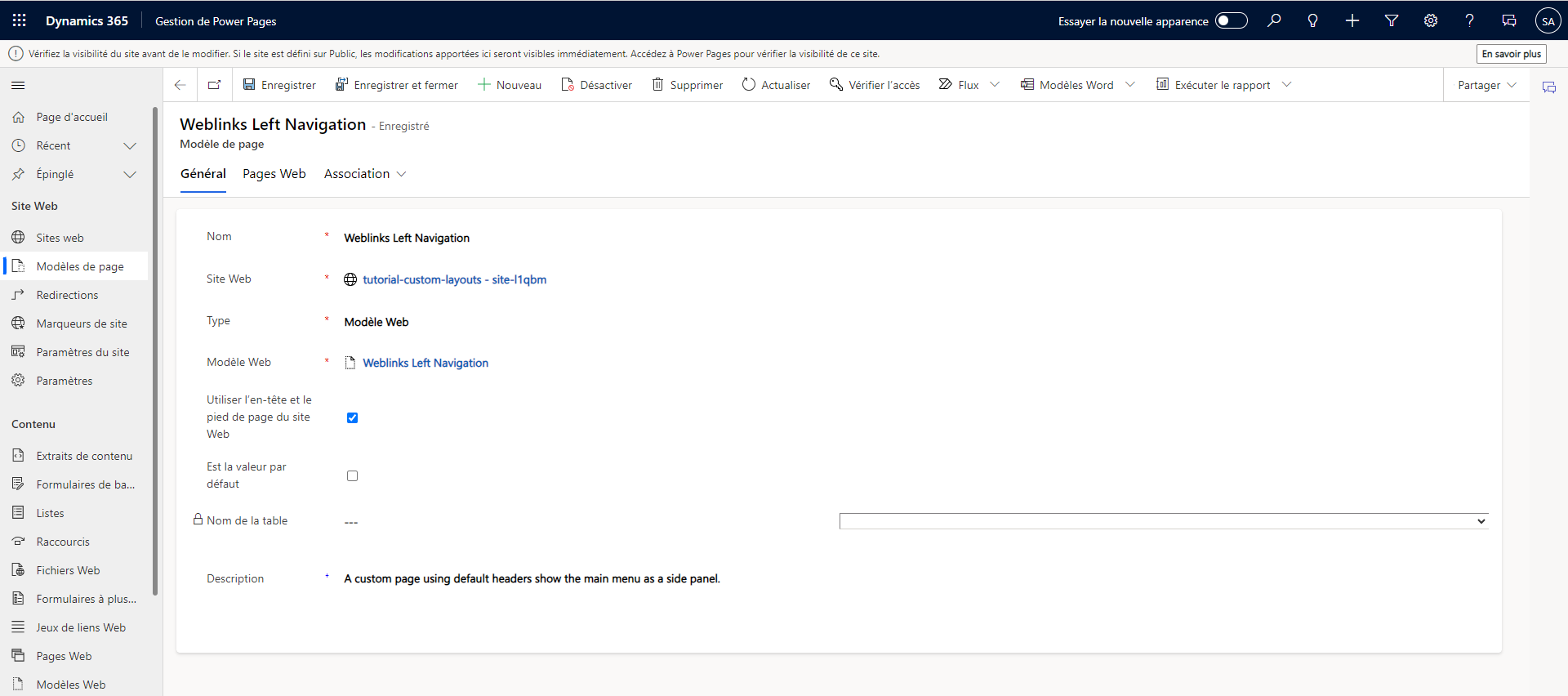Screen dimensions: 1568x696
Task: Click the help question mark icon
Action: 1470,20
